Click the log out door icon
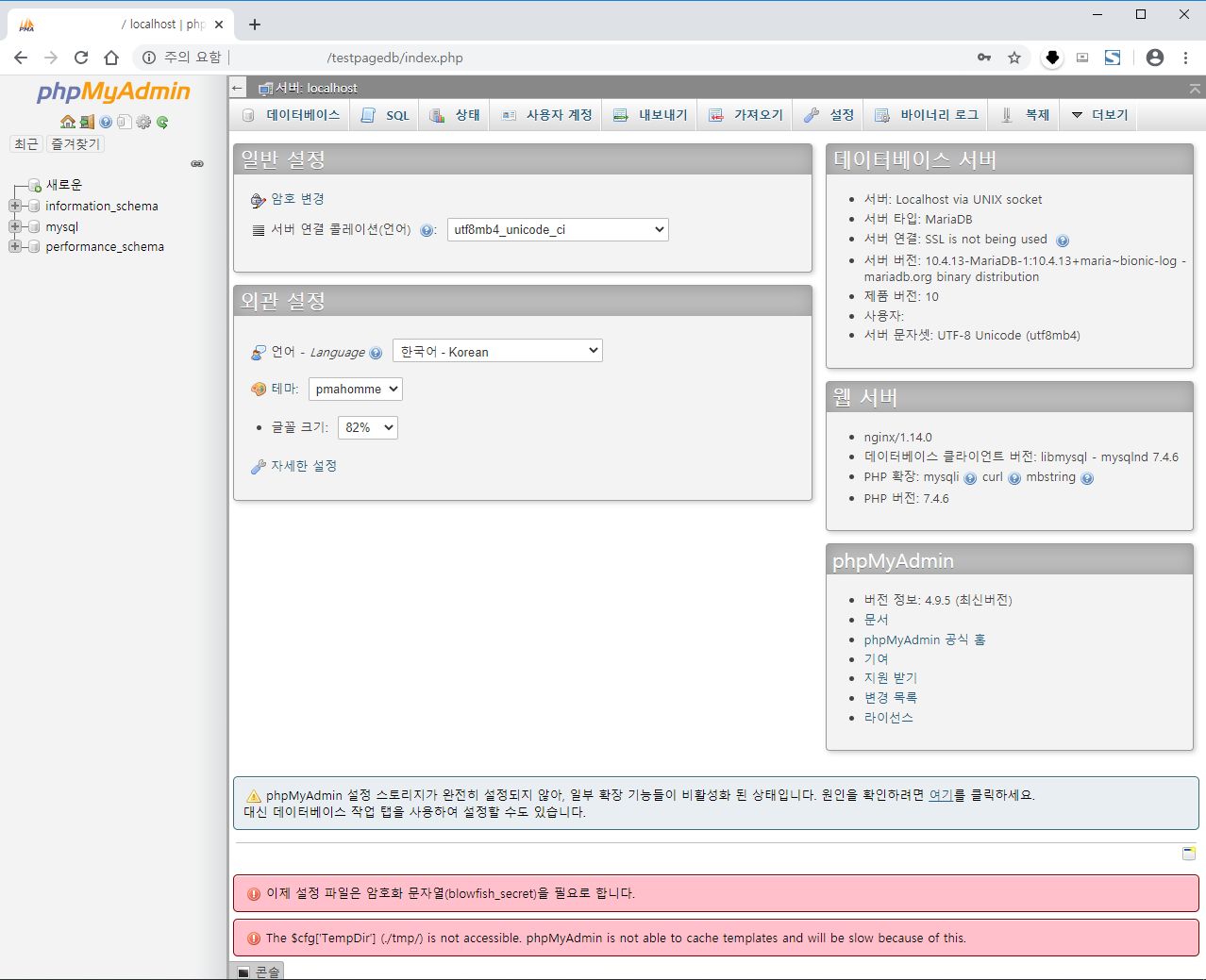Viewport: 1206px width, 980px height. point(87,122)
